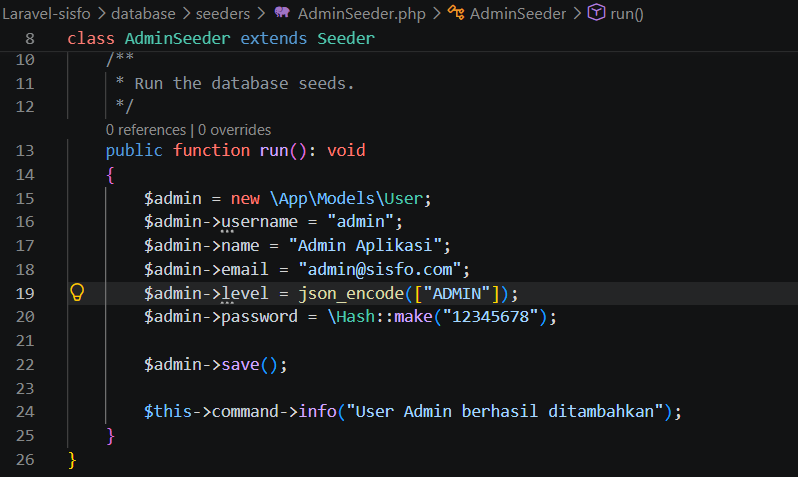Expand chevron after seeders breadcrumb
Viewport: 798px width, 477px height.
click(262, 14)
